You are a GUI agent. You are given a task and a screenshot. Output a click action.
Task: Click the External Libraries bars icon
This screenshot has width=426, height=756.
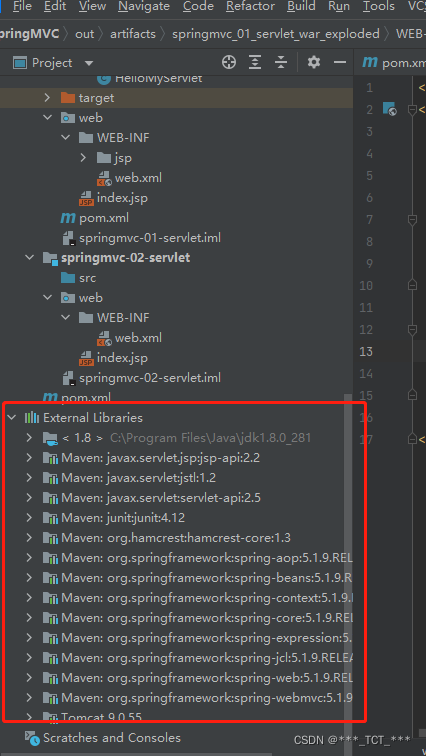pyautogui.click(x=32, y=418)
